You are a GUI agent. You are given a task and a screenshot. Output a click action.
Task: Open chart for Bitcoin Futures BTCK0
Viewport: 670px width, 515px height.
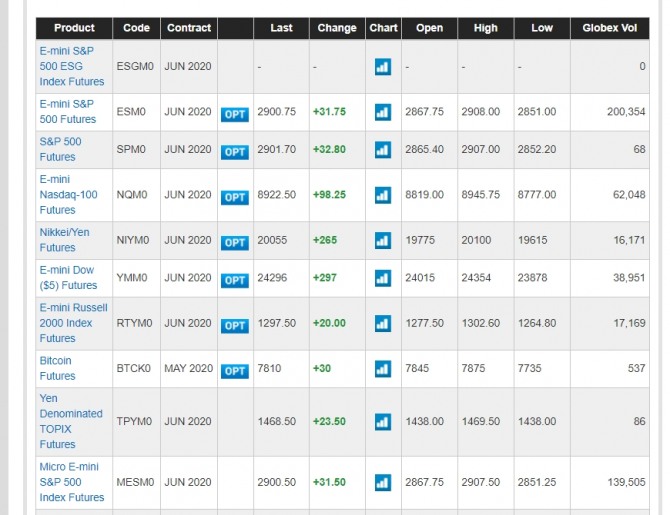382,369
